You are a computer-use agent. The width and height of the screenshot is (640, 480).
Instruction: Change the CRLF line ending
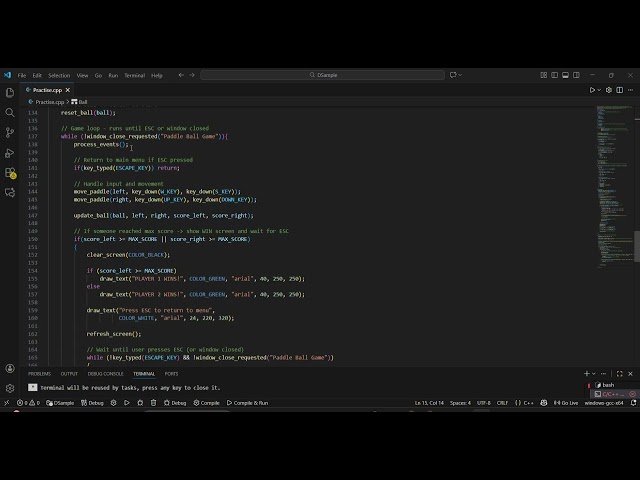click(x=502, y=403)
